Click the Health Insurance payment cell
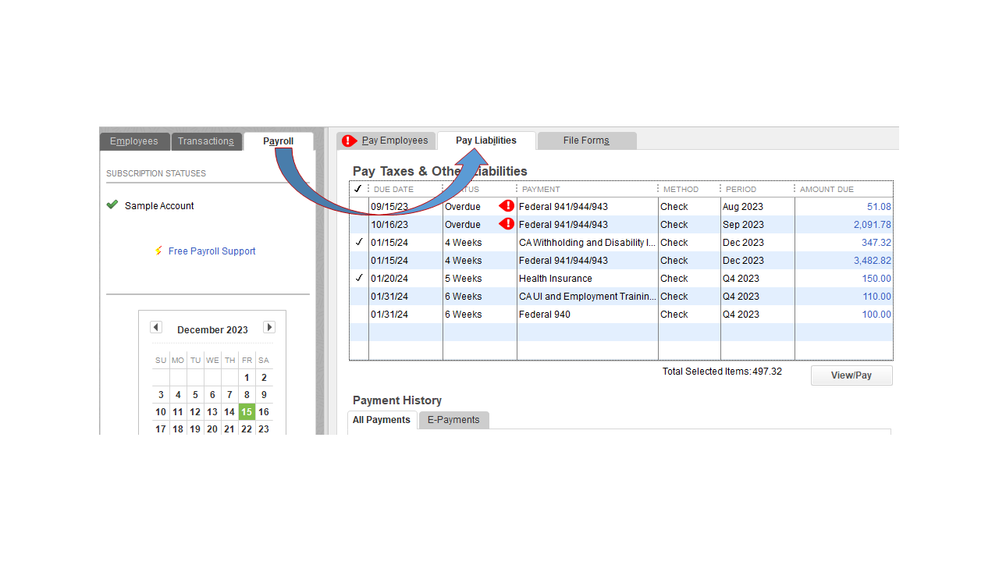The width and height of the screenshot is (999, 562). (587, 278)
